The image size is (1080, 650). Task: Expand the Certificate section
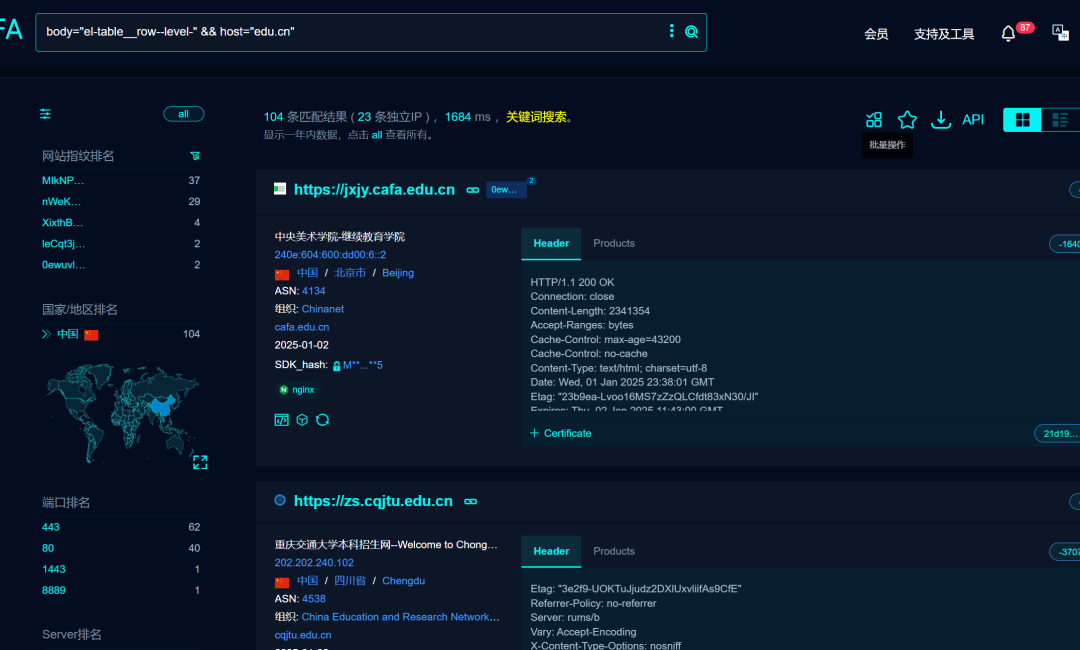pos(561,433)
